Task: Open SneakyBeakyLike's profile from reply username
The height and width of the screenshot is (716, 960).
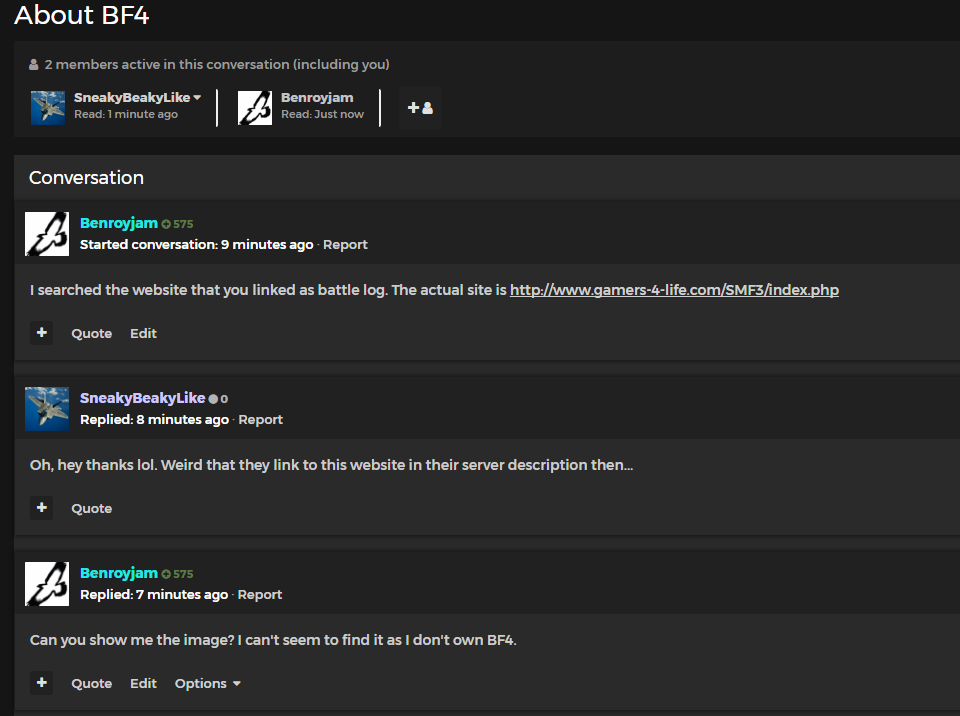Action: click(x=142, y=398)
